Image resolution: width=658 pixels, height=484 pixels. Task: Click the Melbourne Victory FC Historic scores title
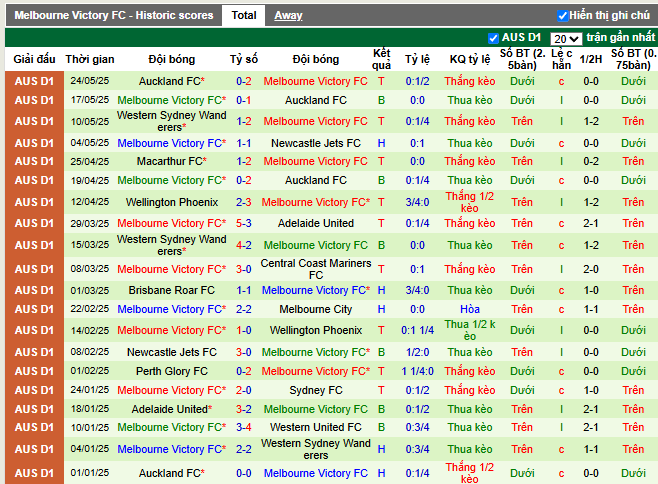pos(114,16)
